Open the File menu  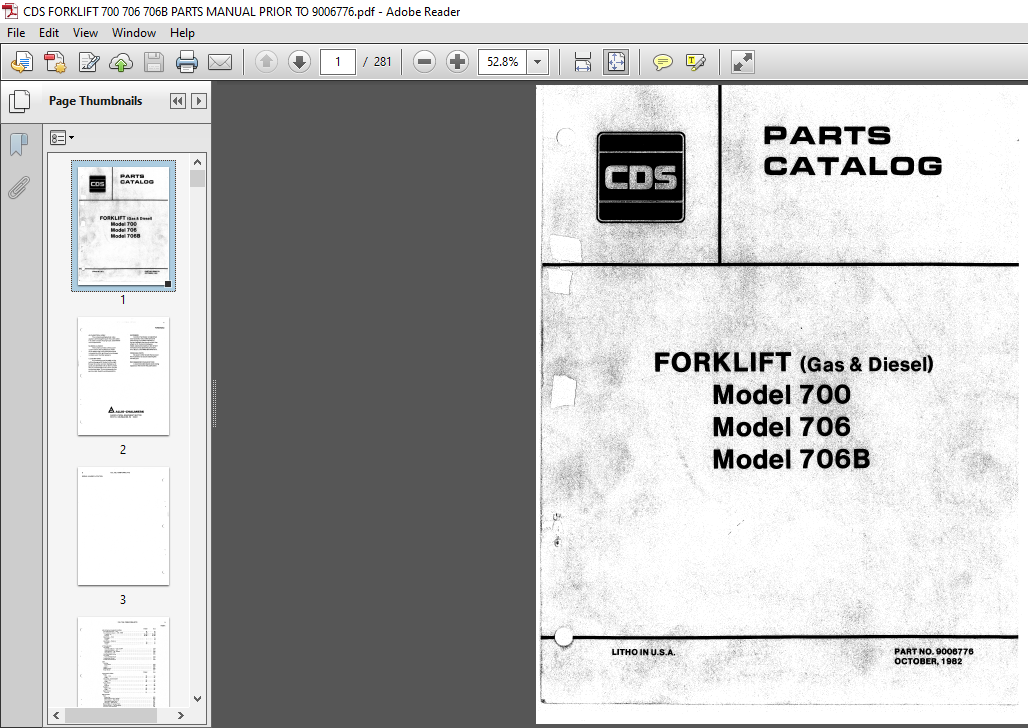16,33
